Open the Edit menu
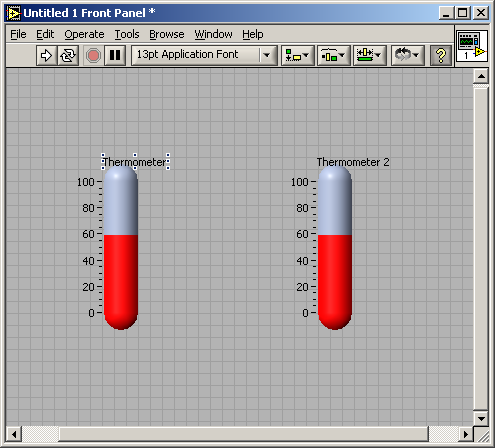 click(x=45, y=34)
